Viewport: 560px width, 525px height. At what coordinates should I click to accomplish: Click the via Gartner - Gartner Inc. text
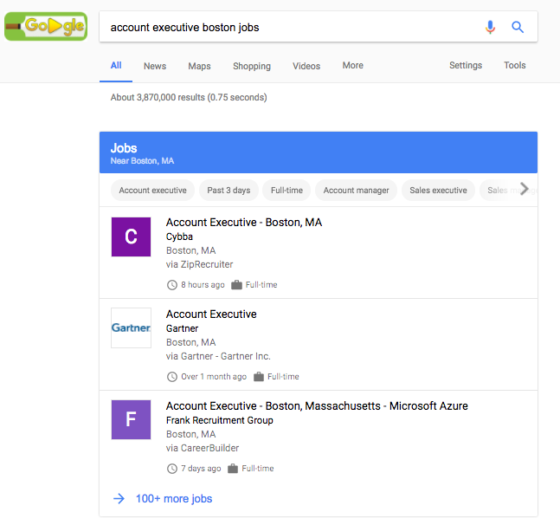point(218,356)
